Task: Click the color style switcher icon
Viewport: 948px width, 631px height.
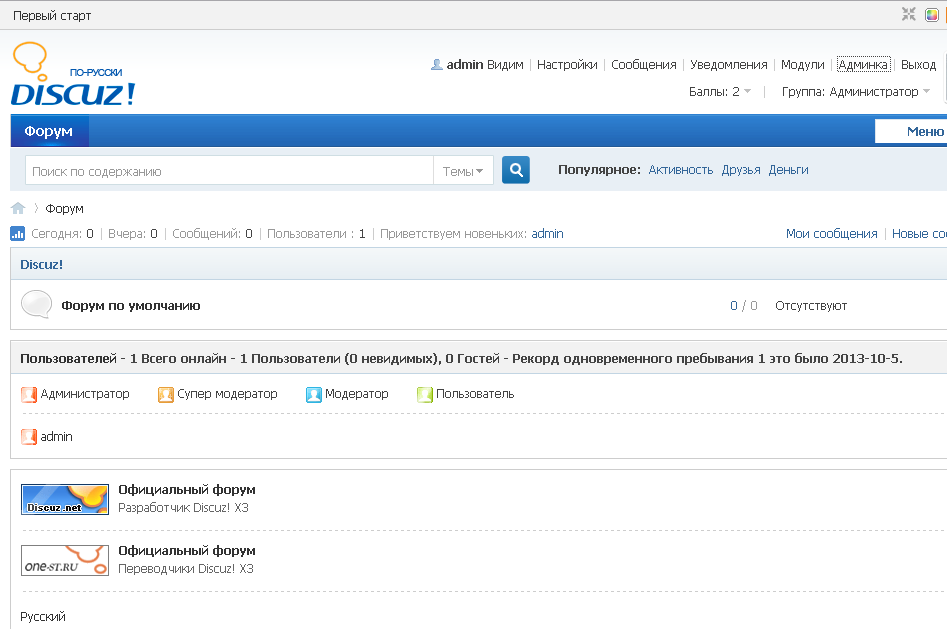Action: (x=932, y=15)
